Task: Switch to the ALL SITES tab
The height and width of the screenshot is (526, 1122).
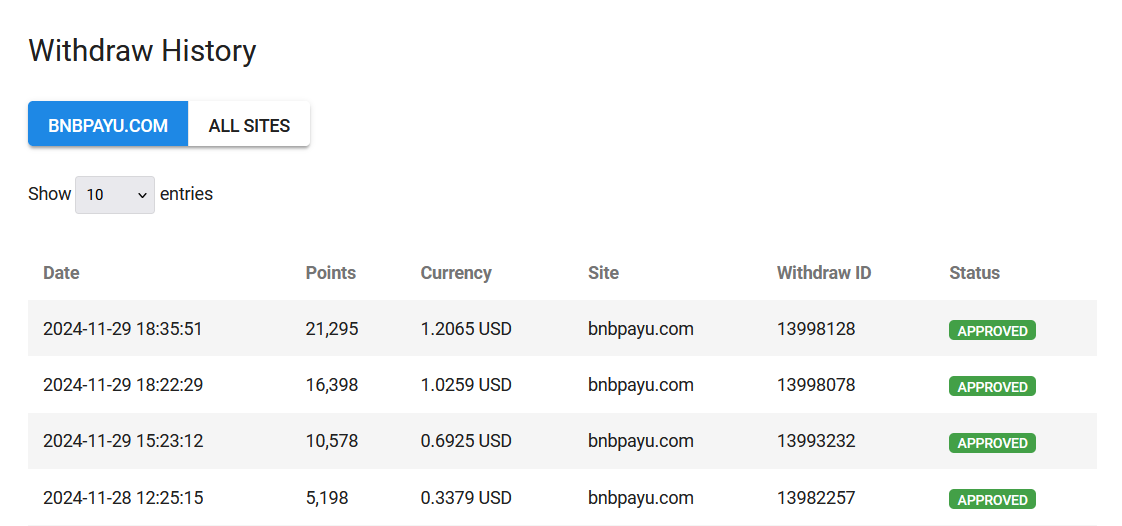Action: pos(249,124)
